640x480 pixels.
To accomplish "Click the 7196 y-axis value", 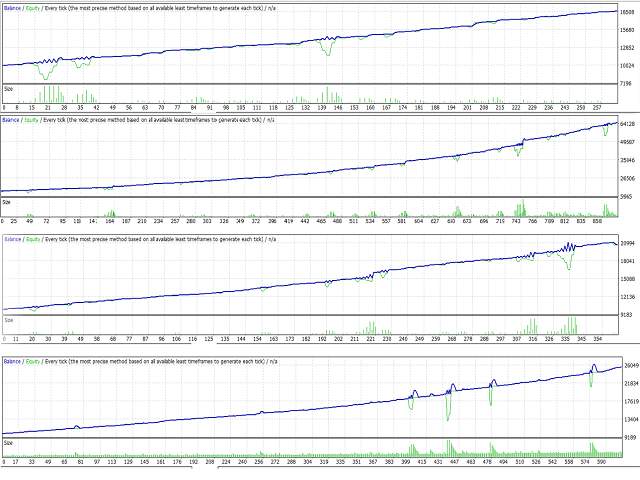I will point(626,84).
